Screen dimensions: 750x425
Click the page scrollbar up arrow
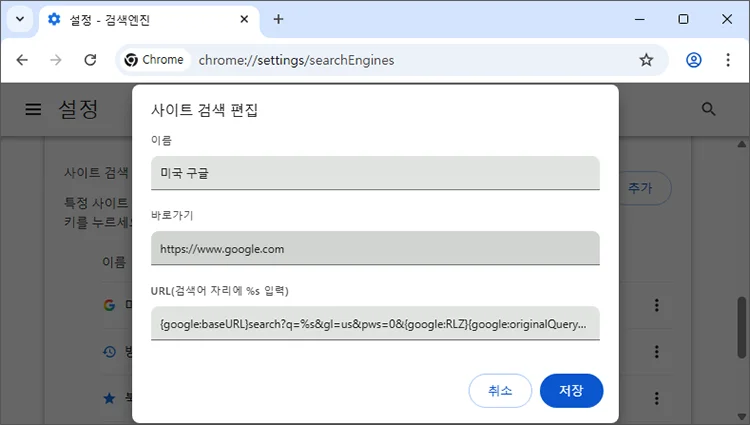pyautogui.click(x=741, y=144)
